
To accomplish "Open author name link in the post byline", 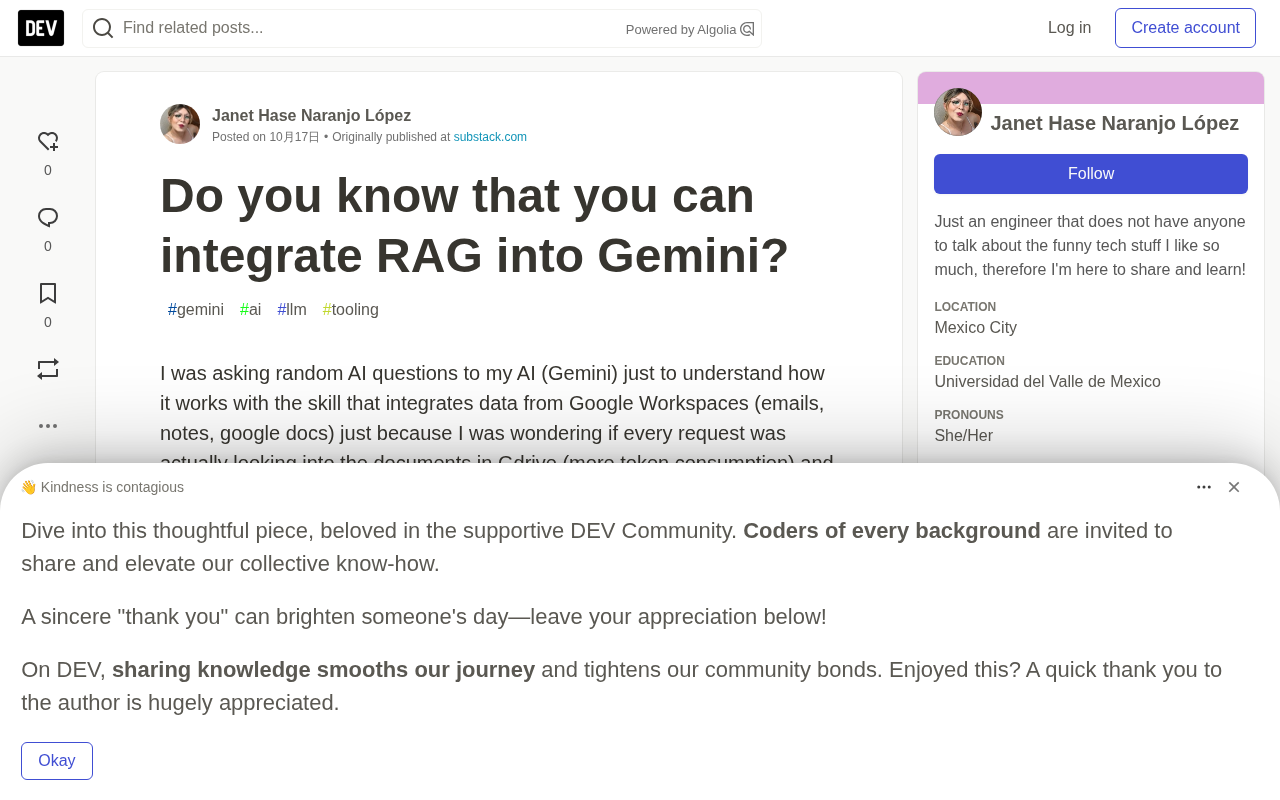I will pyautogui.click(x=312, y=115).
